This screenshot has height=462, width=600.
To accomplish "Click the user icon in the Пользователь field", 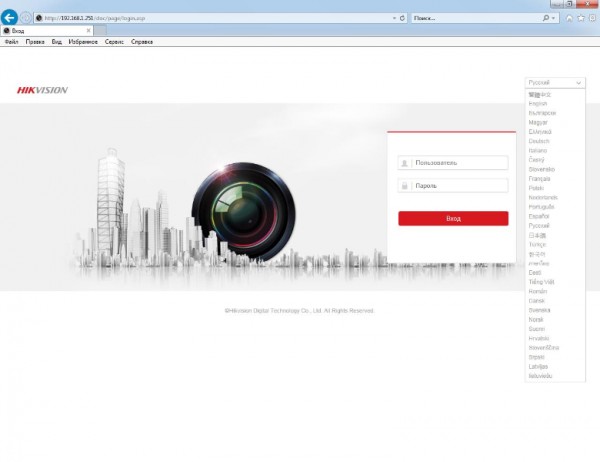I will click(x=404, y=163).
